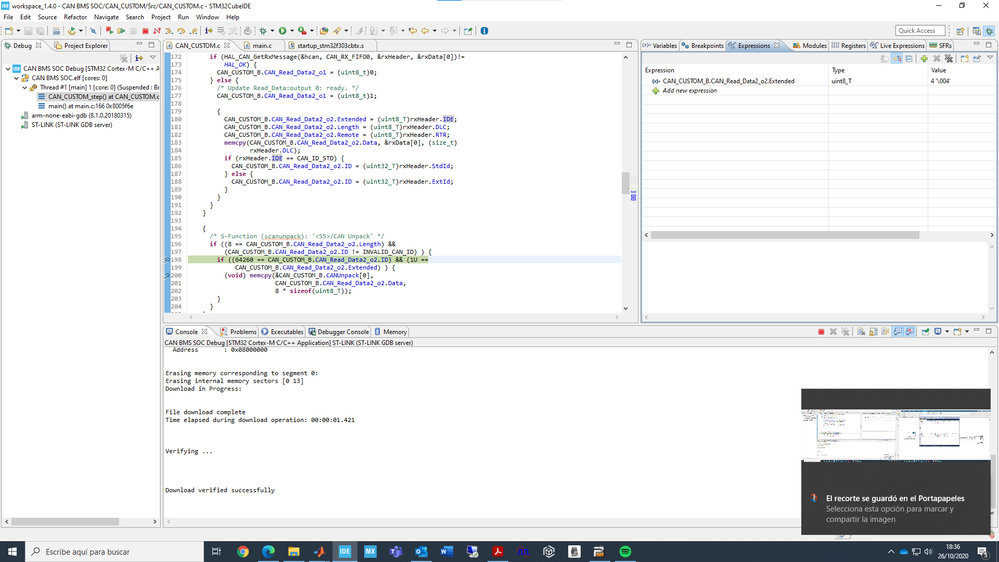Collapse the Thread #1 tree node
The width and height of the screenshot is (999, 562).
pyautogui.click(x=25, y=87)
